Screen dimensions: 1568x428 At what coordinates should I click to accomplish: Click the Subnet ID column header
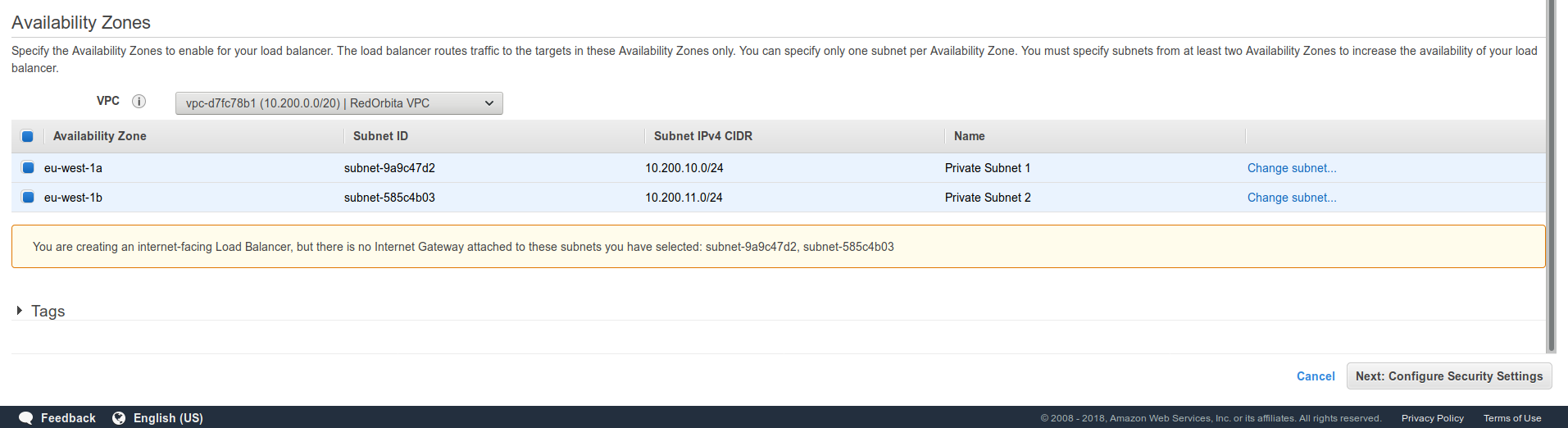tap(380, 136)
